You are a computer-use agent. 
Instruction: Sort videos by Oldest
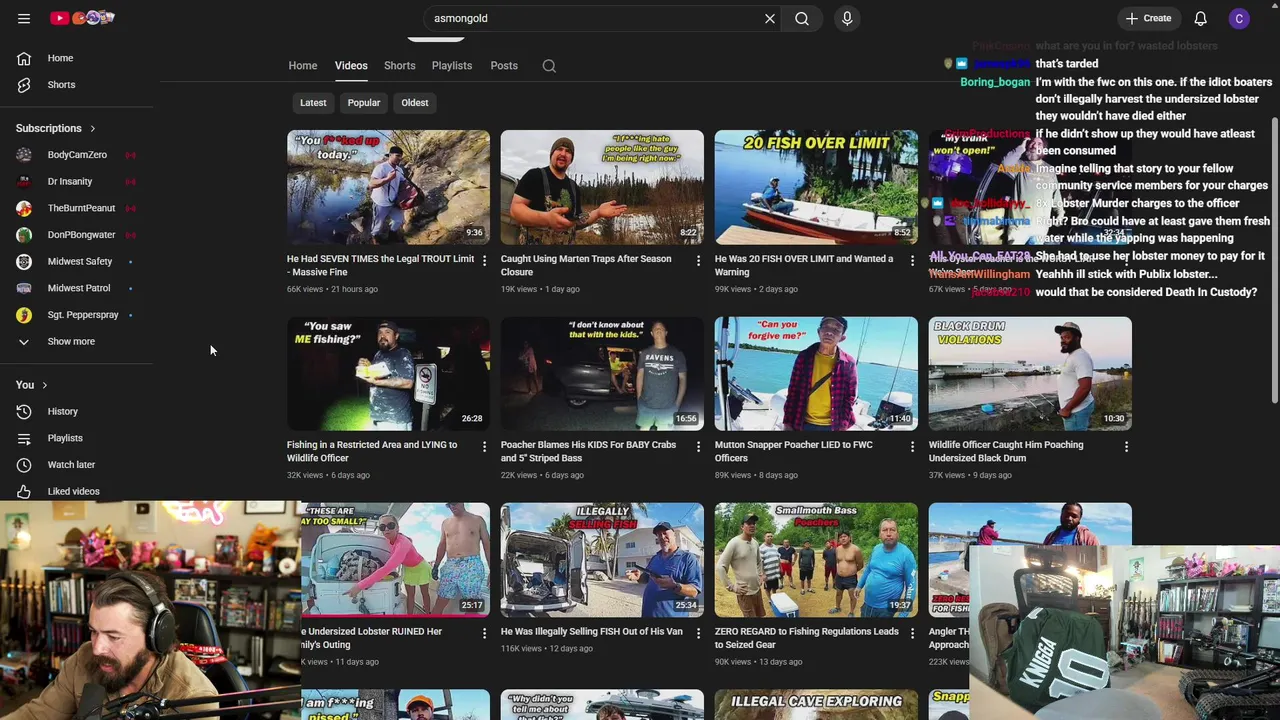(x=415, y=103)
